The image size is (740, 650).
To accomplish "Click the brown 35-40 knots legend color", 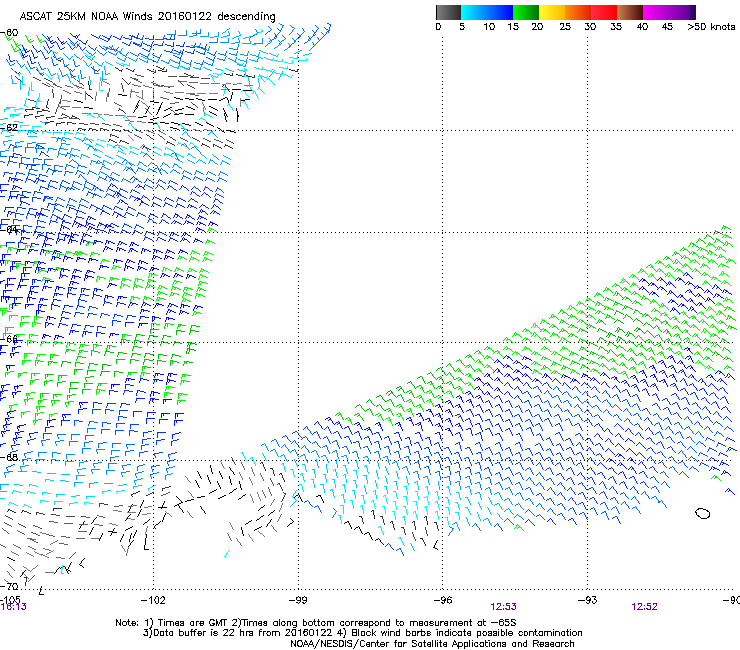I will click(x=630, y=12).
